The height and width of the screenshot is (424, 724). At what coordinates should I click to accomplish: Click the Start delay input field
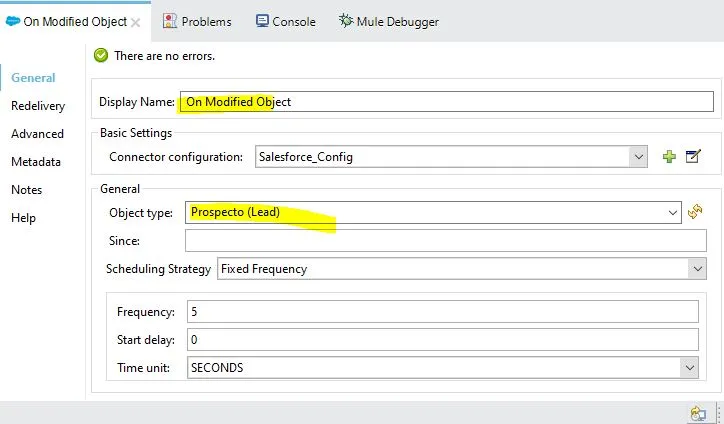[x=443, y=339]
